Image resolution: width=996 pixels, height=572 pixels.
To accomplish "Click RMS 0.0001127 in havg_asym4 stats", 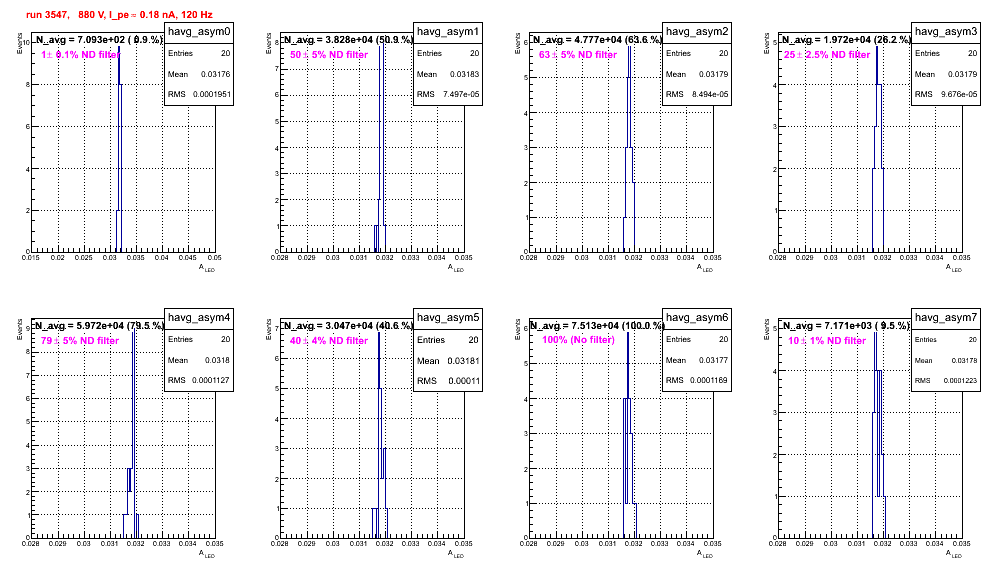I will [199, 380].
